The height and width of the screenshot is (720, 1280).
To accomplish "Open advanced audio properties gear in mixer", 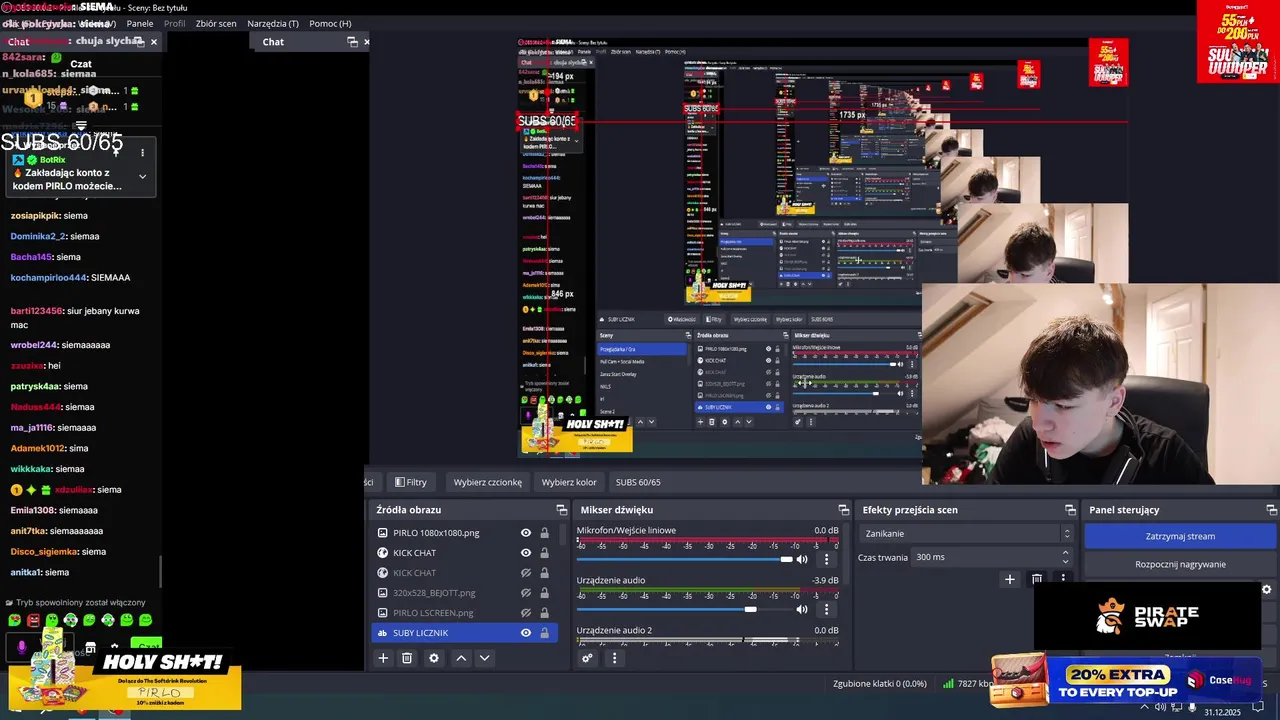I will tap(588, 658).
